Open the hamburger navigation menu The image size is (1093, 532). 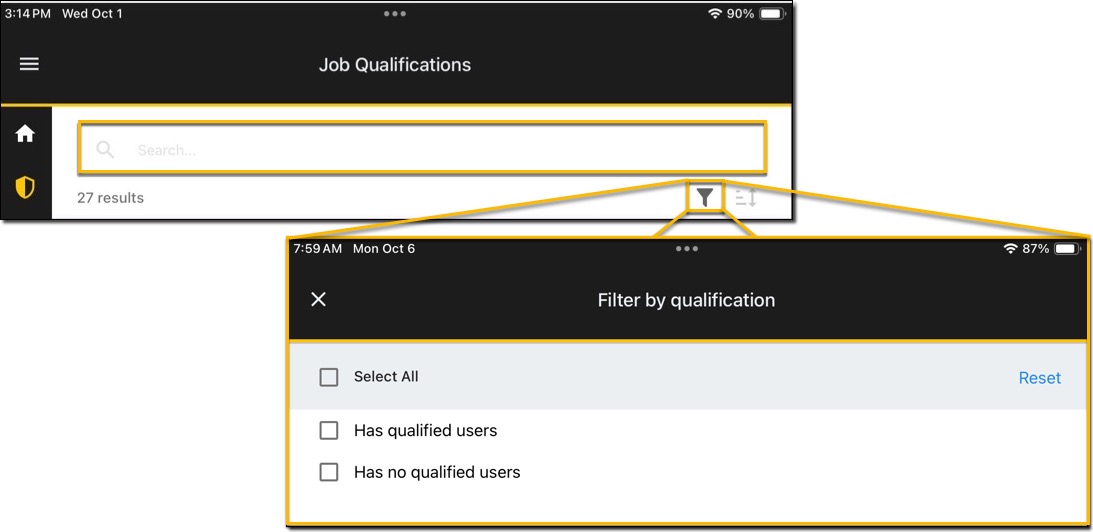point(29,64)
